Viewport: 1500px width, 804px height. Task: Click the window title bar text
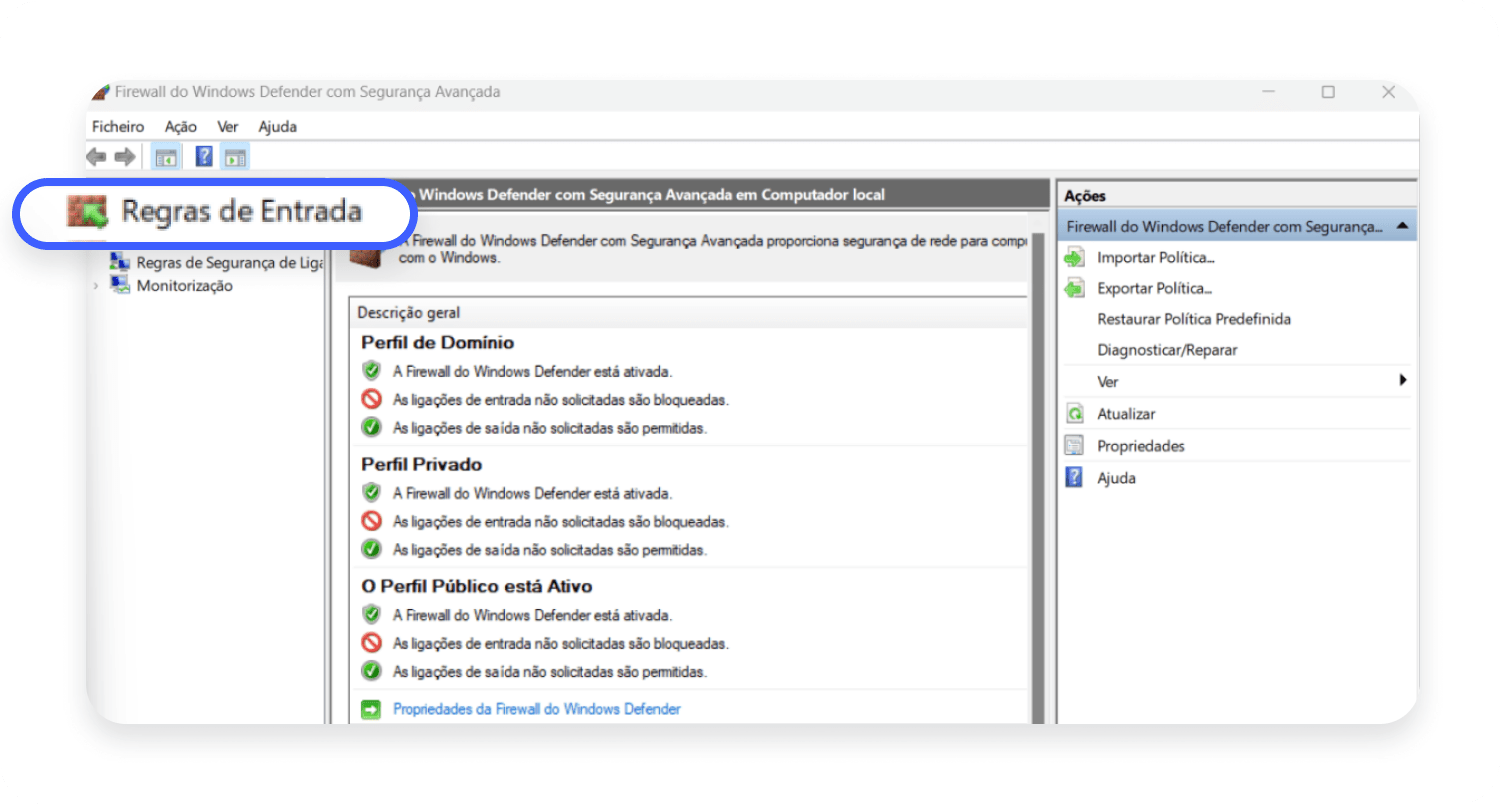308,92
